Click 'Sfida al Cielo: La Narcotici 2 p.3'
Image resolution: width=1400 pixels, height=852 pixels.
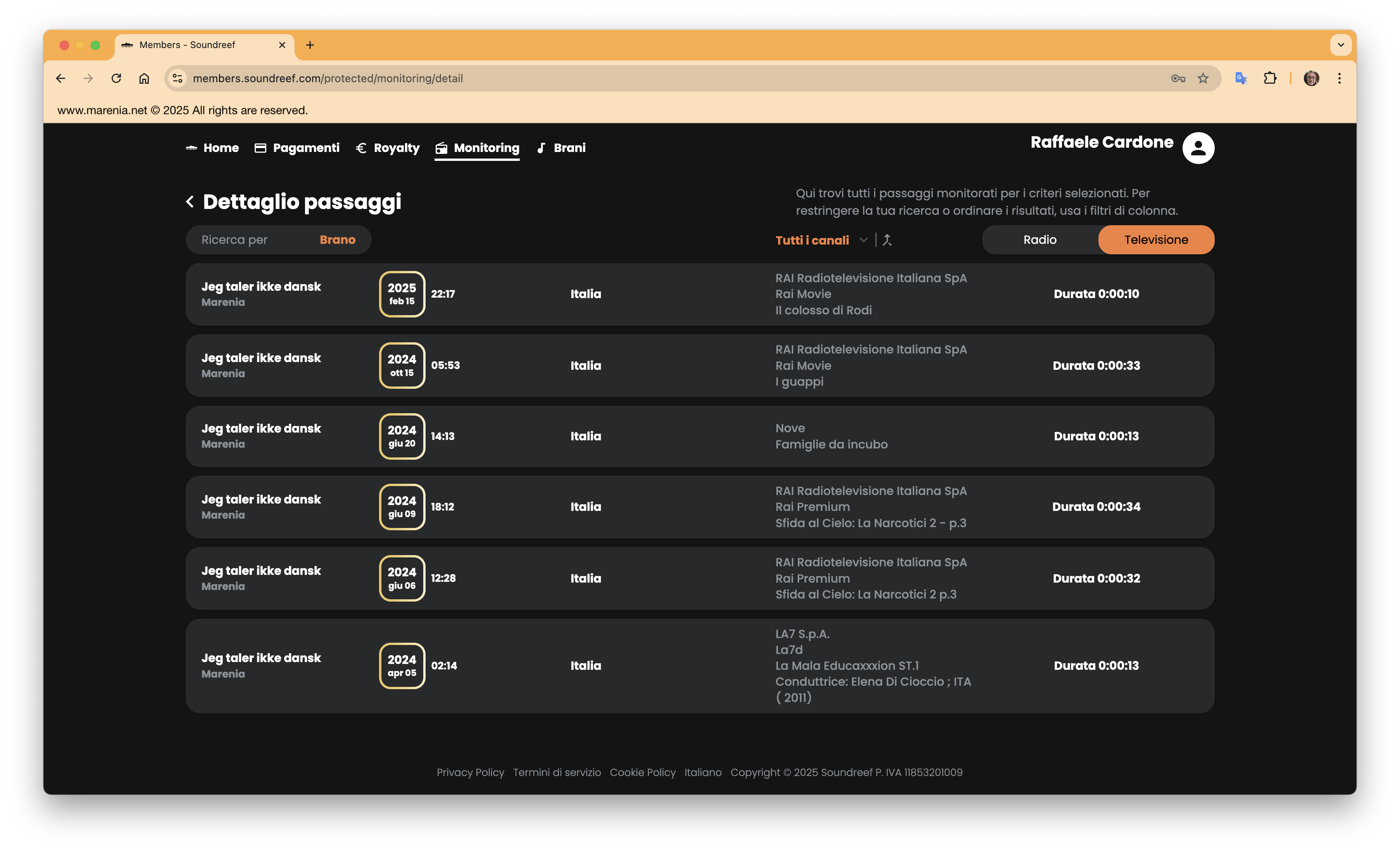tap(866, 595)
